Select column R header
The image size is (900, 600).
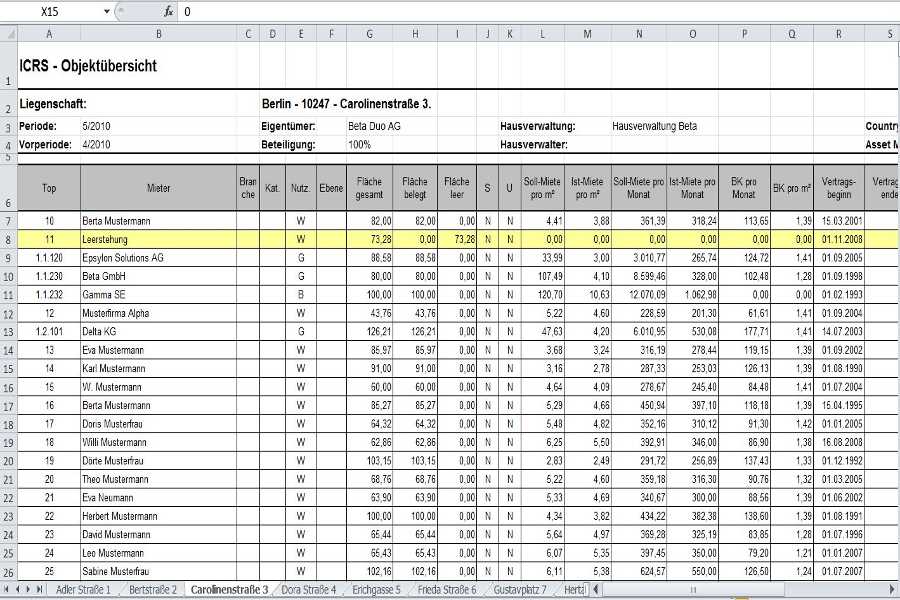[839, 34]
